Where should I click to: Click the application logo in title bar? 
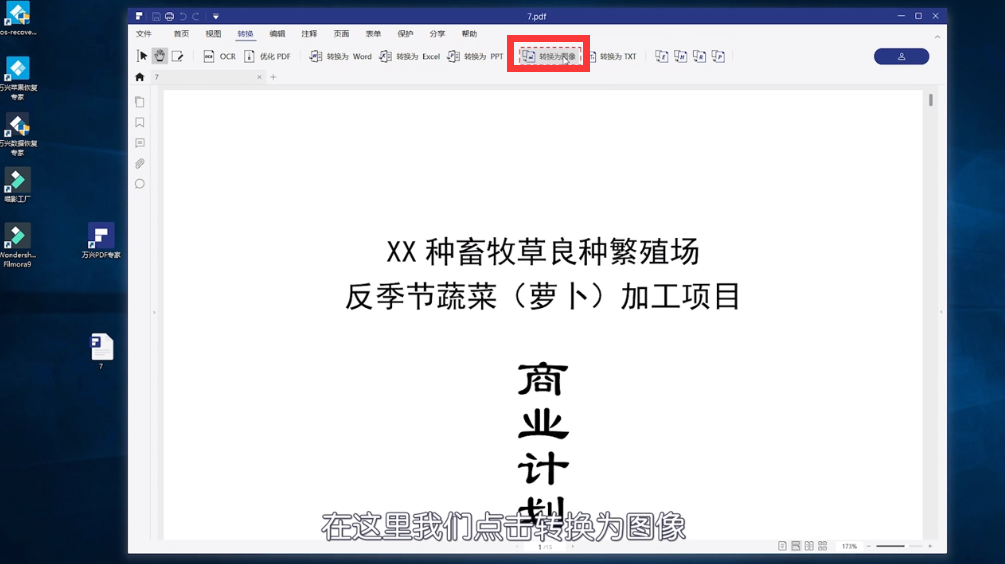click(x=139, y=16)
